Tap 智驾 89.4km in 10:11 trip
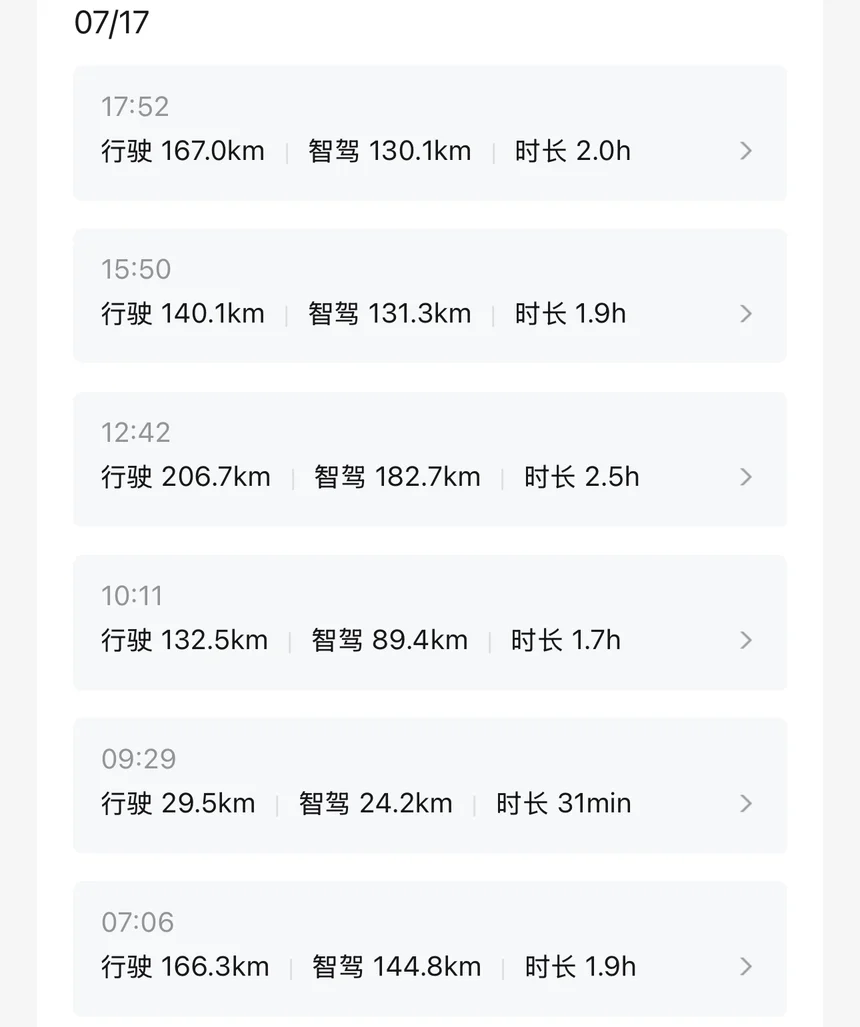 pos(390,640)
